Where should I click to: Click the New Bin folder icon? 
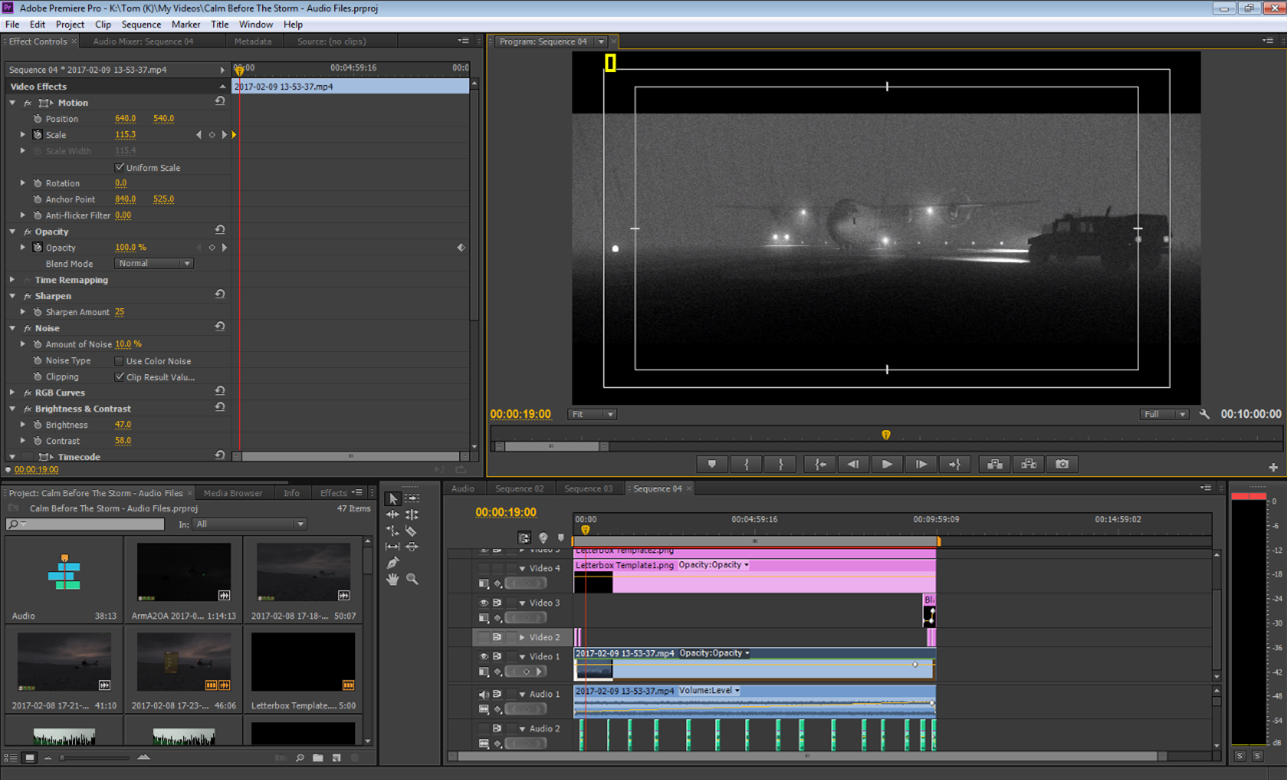tap(318, 758)
